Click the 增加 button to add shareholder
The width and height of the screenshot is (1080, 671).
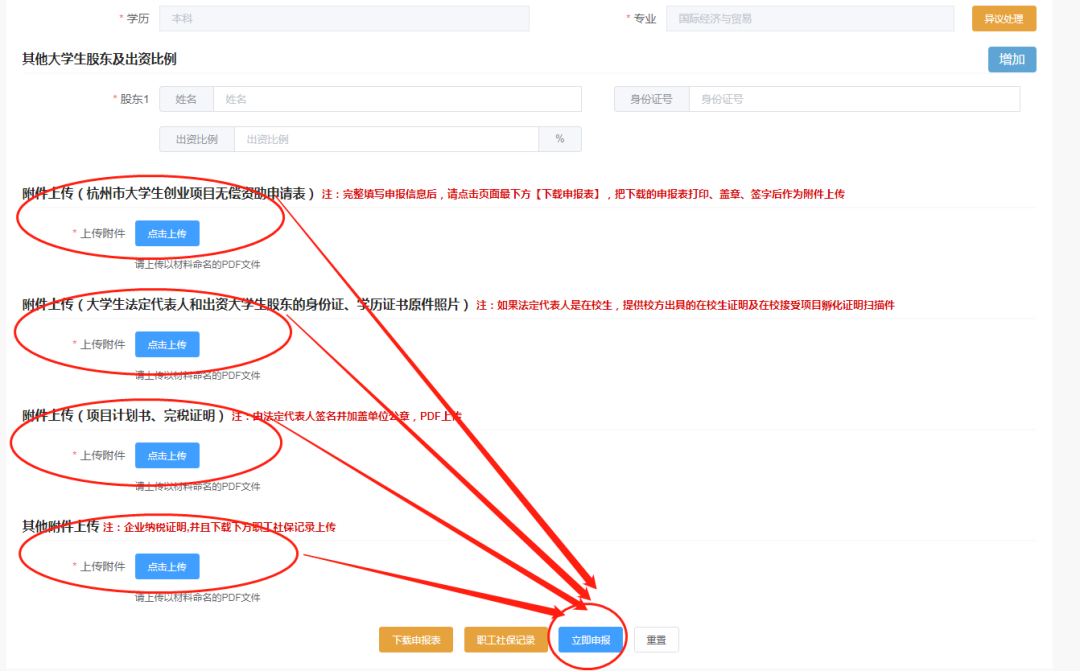[x=1012, y=59]
